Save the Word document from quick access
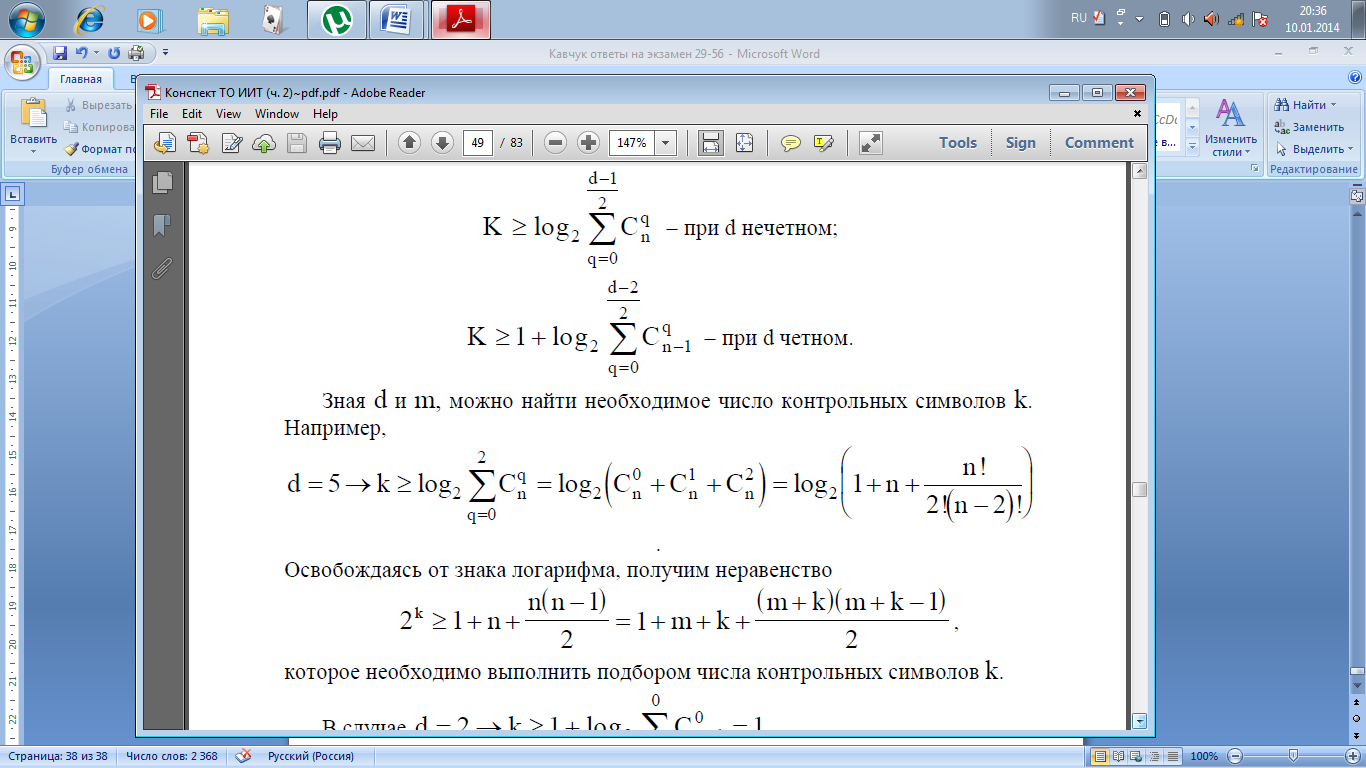This screenshot has width=1366, height=768. click(x=60, y=53)
